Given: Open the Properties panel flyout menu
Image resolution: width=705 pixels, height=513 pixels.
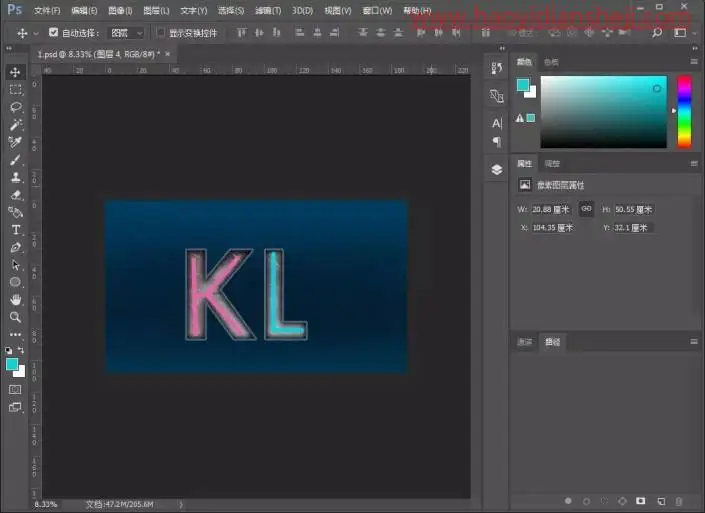Looking at the screenshot, I should 694,164.
